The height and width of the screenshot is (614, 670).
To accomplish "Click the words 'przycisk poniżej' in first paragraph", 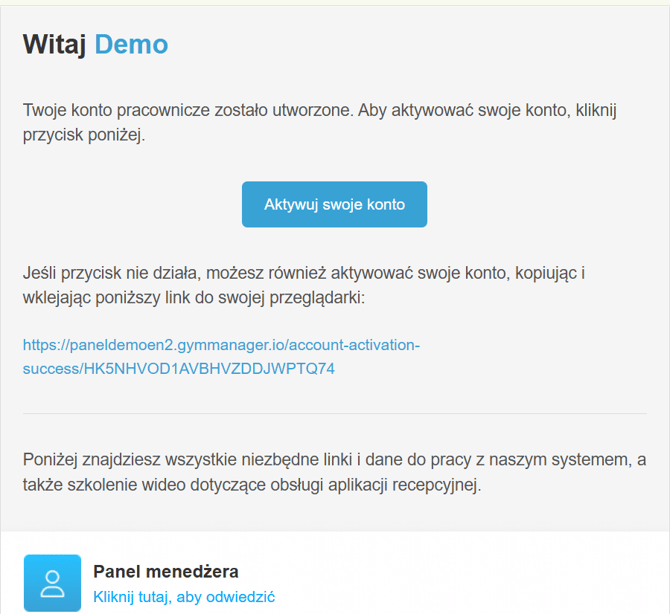I will [x=84, y=135].
